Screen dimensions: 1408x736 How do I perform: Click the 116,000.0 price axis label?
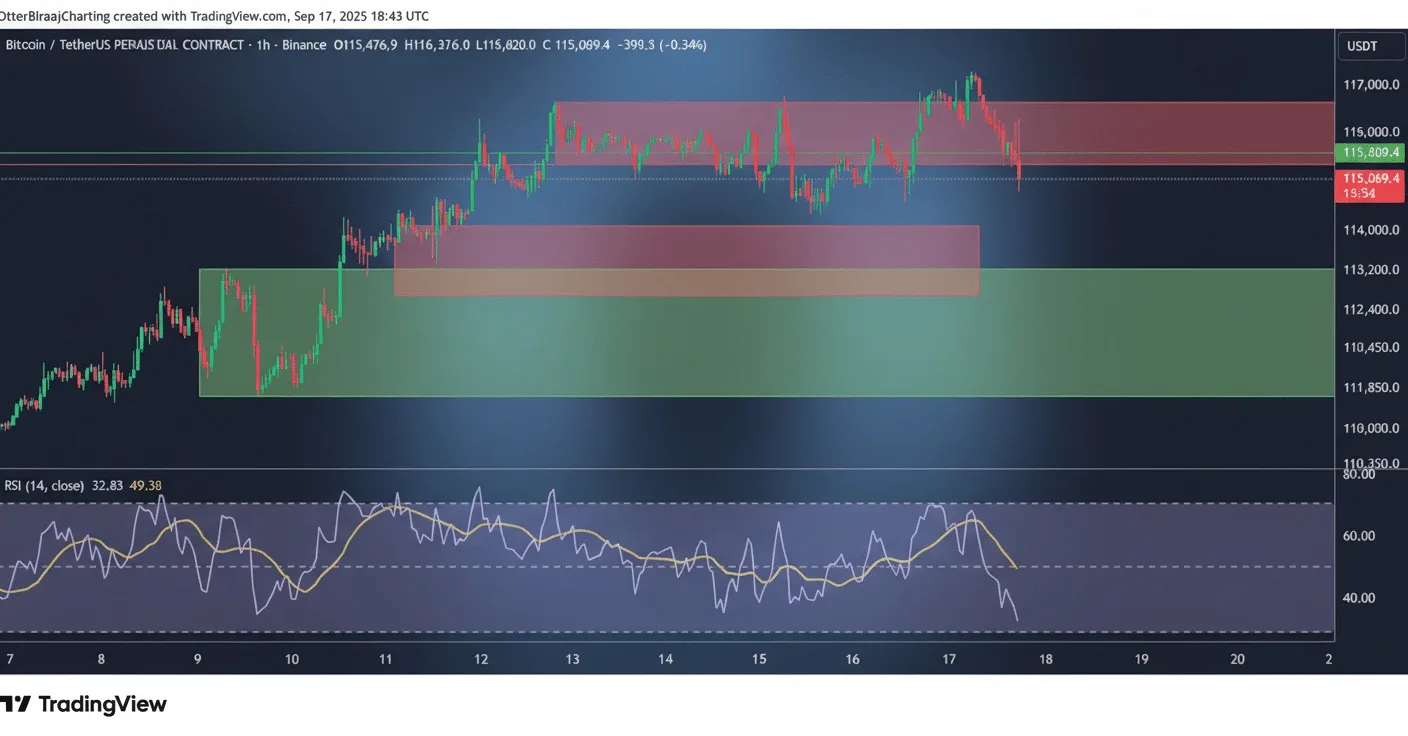[1370, 132]
